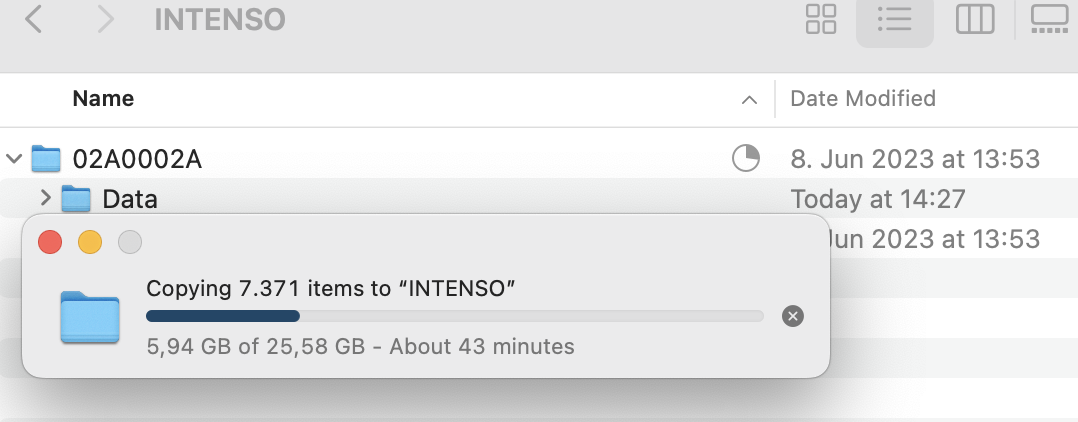The width and height of the screenshot is (1078, 422).
Task: Cancel the copy to INTENSO
Action: pos(792,317)
